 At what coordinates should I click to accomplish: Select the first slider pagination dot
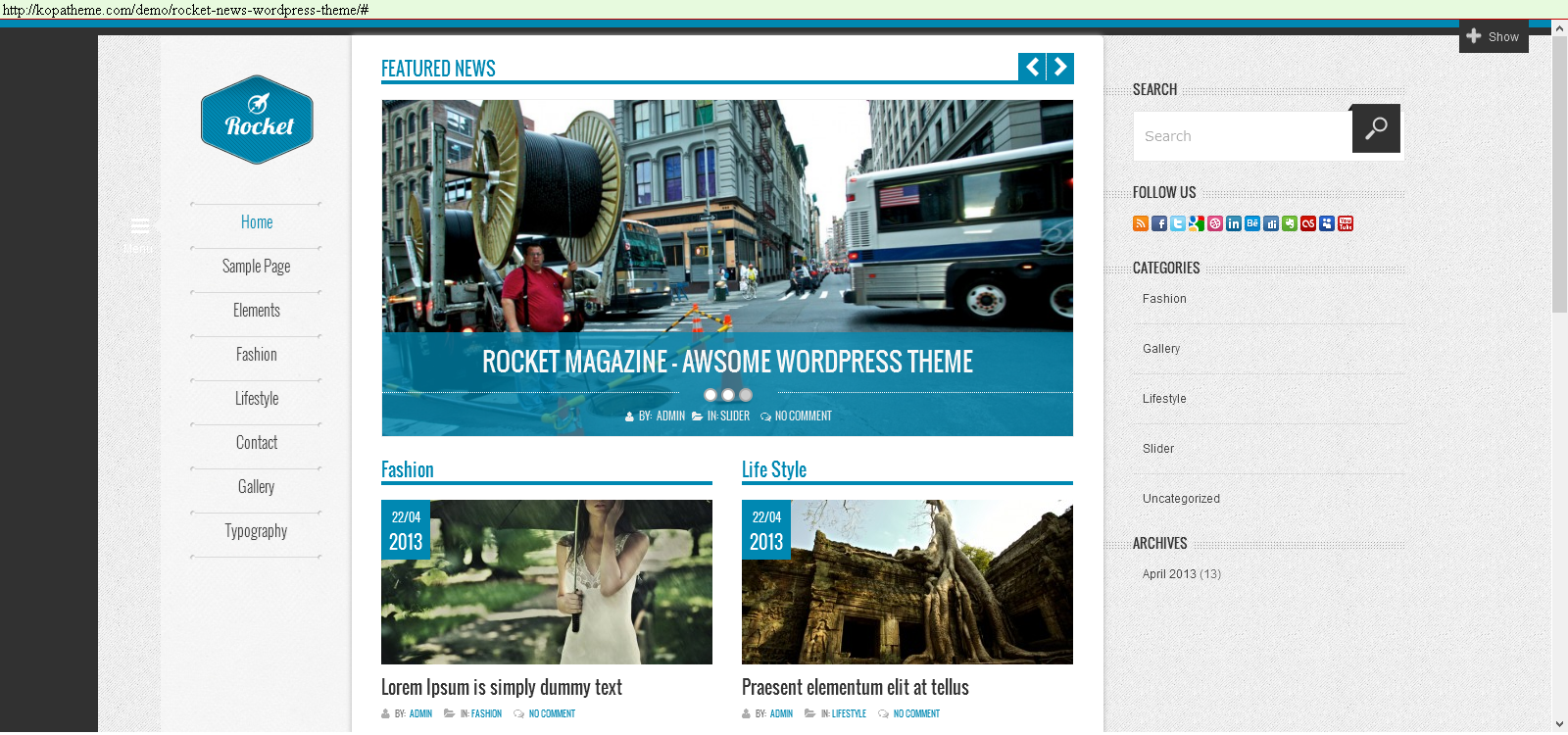click(710, 395)
